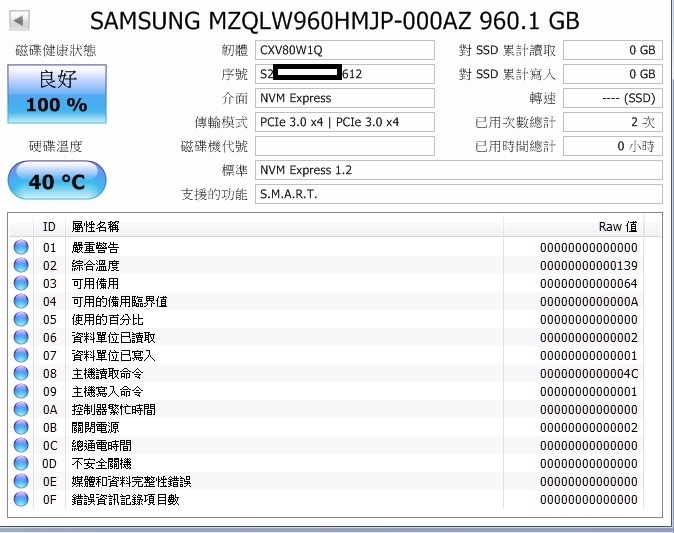Select the 資料單位已讀取 attribute name
The height and width of the screenshot is (533, 674).
(113, 338)
